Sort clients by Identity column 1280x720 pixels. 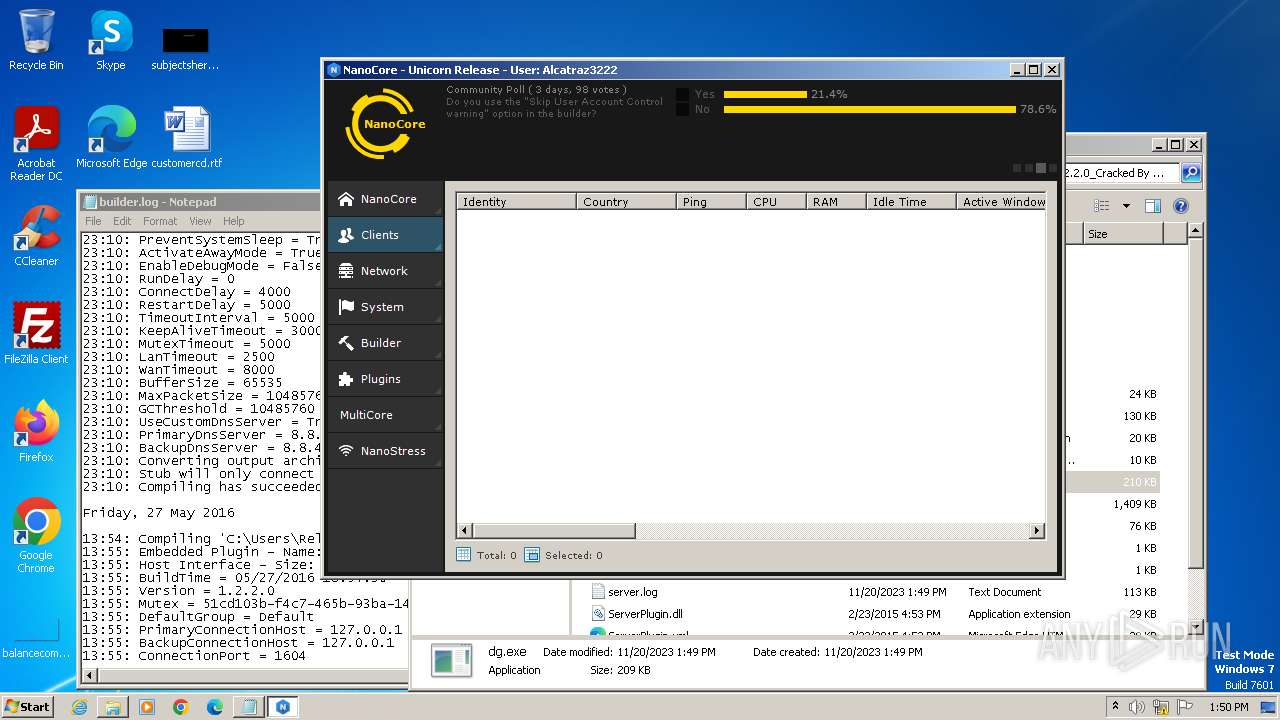(x=517, y=202)
